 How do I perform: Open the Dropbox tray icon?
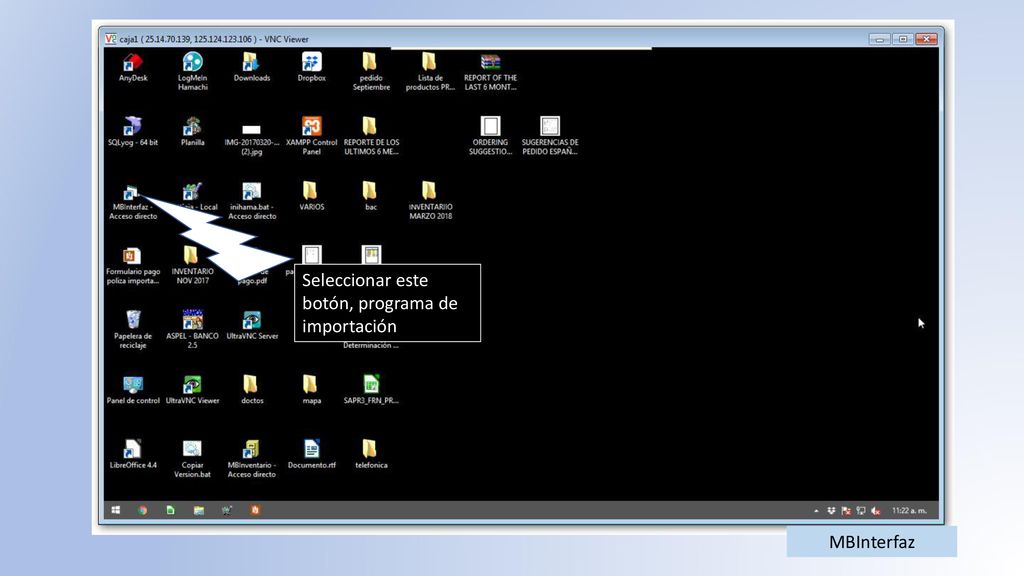[x=831, y=511]
